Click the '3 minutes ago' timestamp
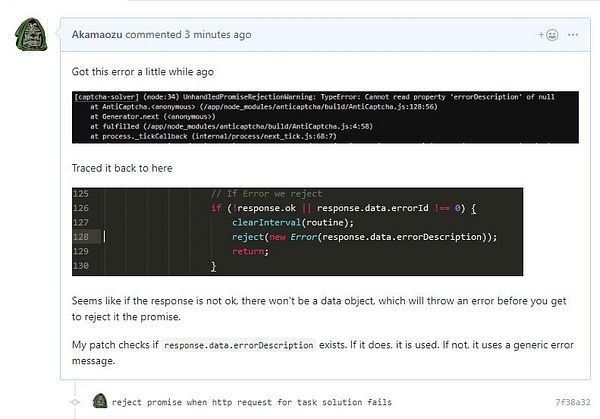 (218, 34)
